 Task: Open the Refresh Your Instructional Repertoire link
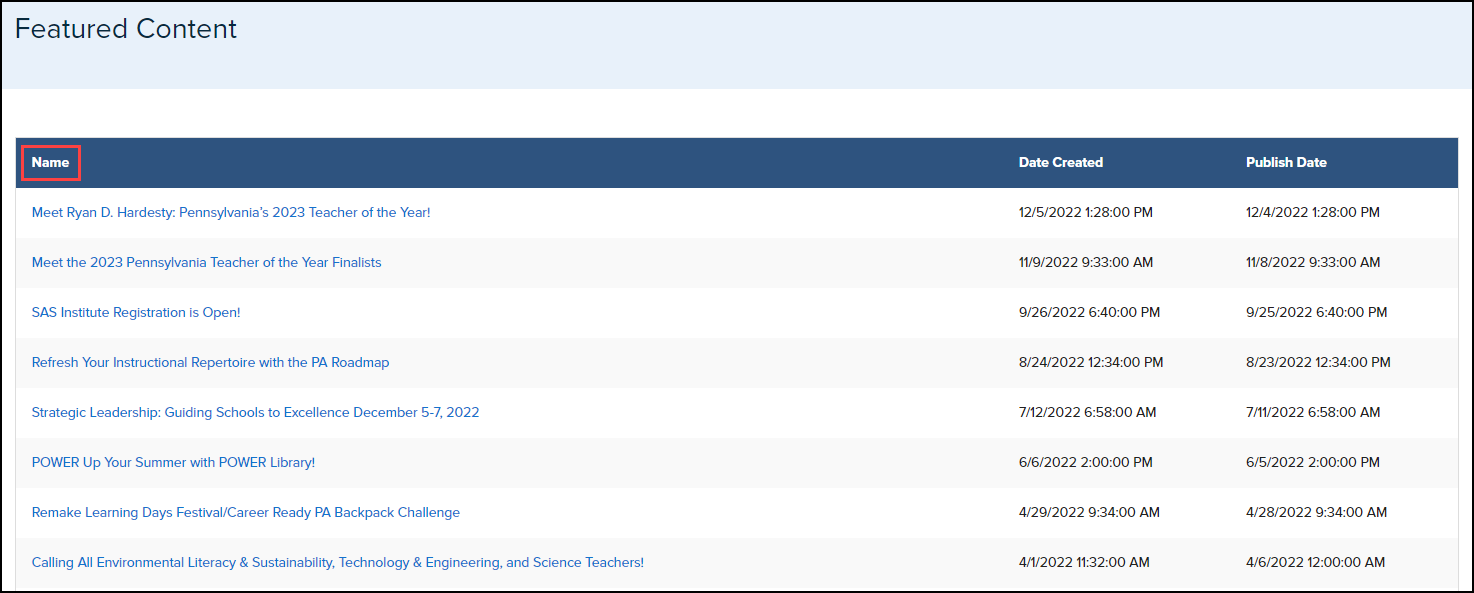click(210, 362)
